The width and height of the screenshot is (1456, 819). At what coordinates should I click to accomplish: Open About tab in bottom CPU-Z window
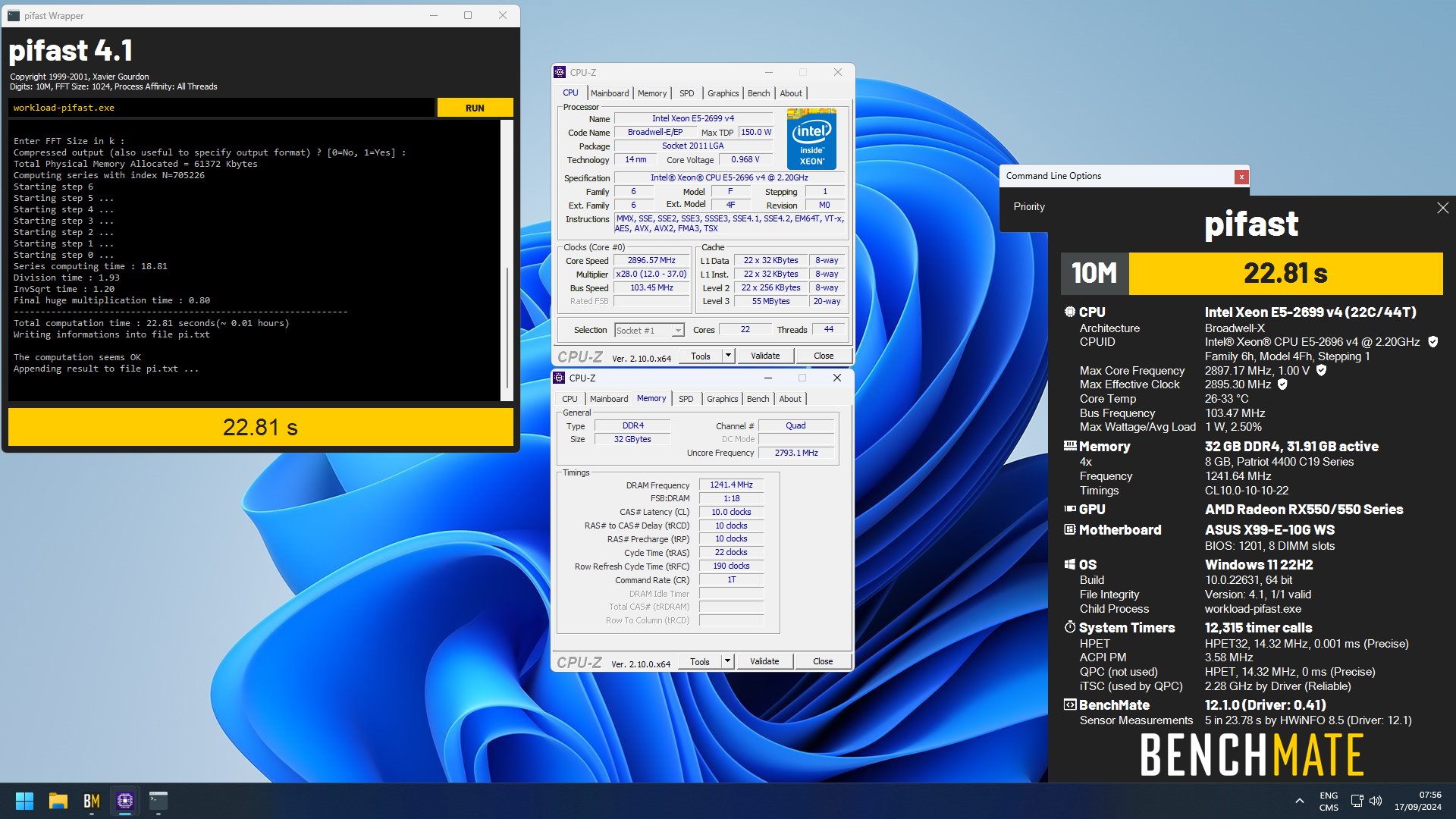790,399
